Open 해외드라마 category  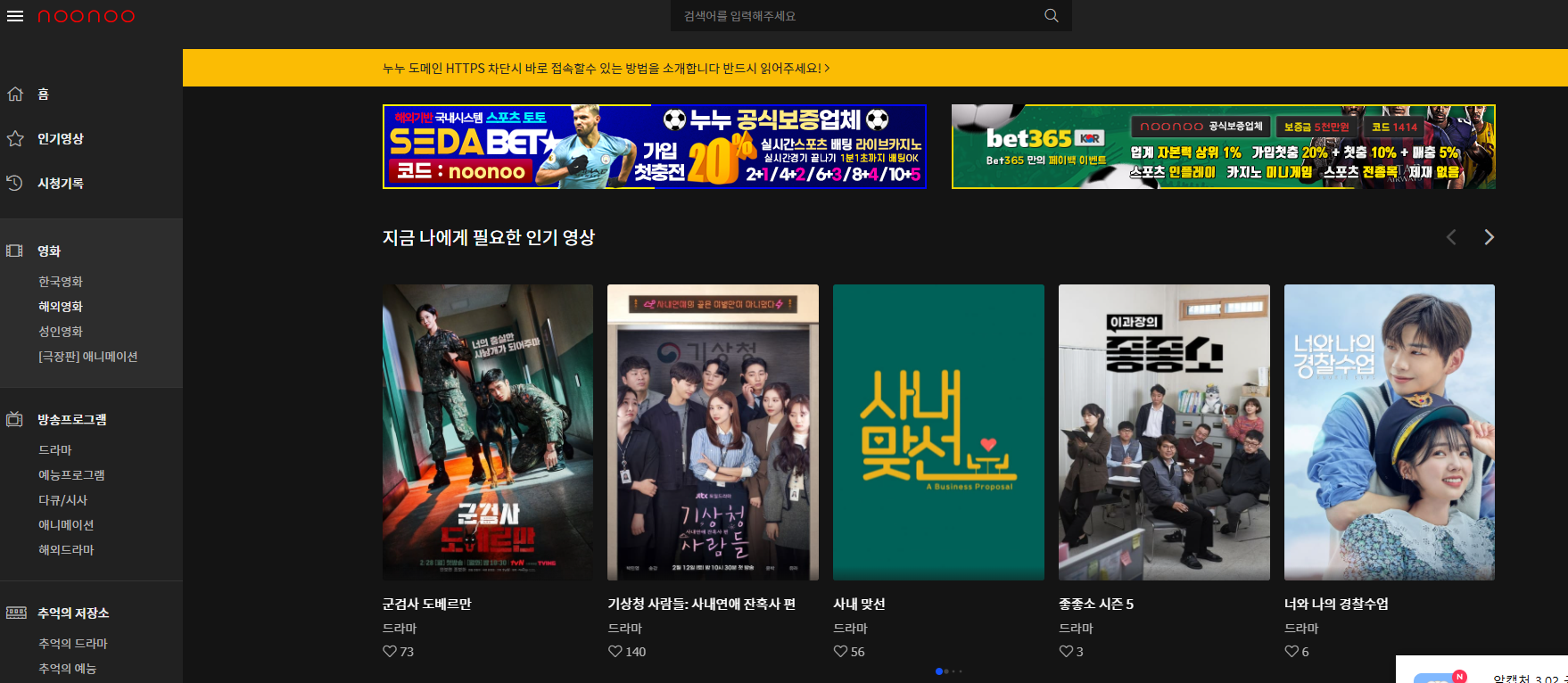pos(66,549)
